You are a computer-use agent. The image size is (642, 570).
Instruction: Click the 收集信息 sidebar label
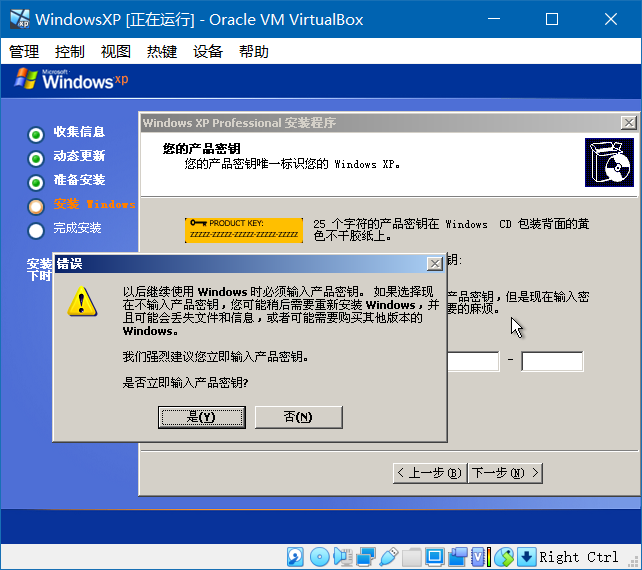pyautogui.click(x=79, y=132)
